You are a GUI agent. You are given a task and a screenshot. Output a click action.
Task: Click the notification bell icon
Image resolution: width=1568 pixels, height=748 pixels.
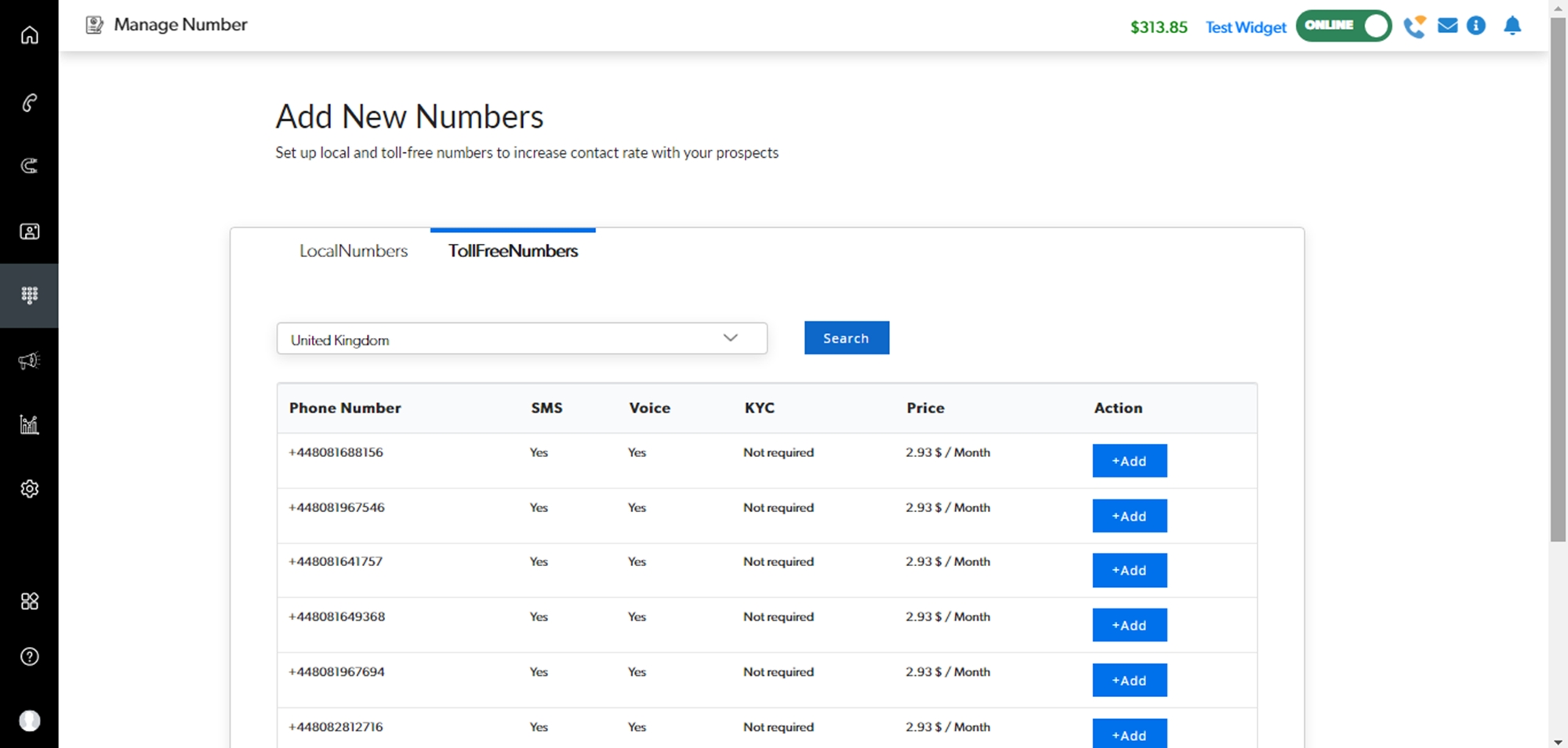(x=1512, y=26)
